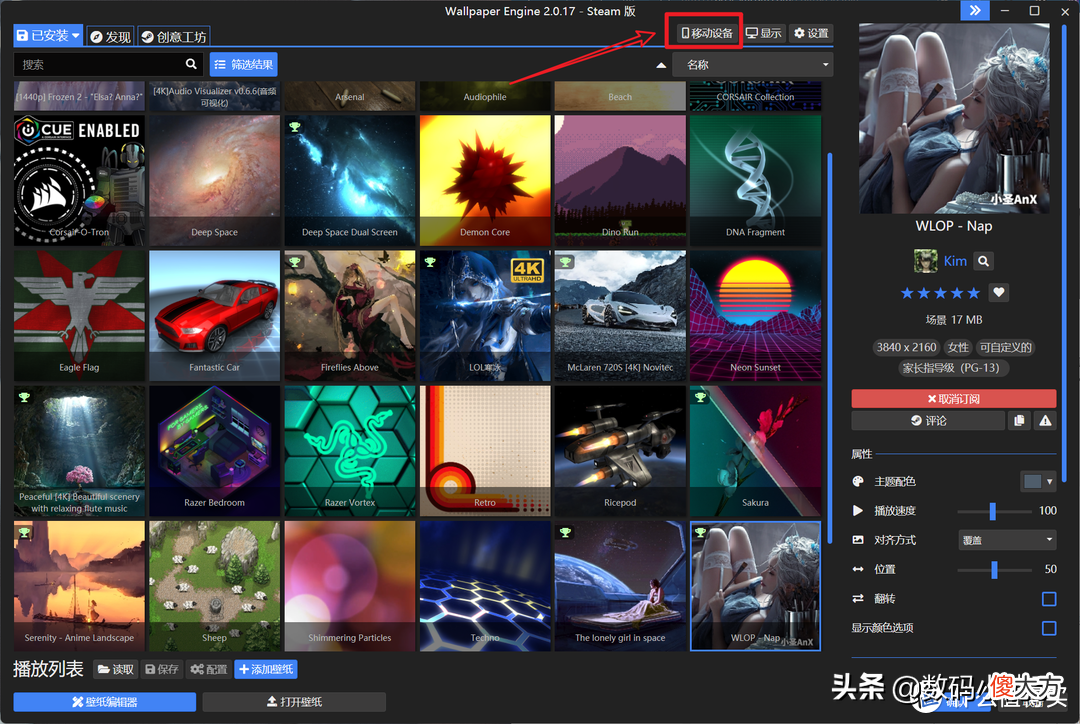Open the author search magnifier button
The height and width of the screenshot is (724, 1080).
tap(984, 261)
